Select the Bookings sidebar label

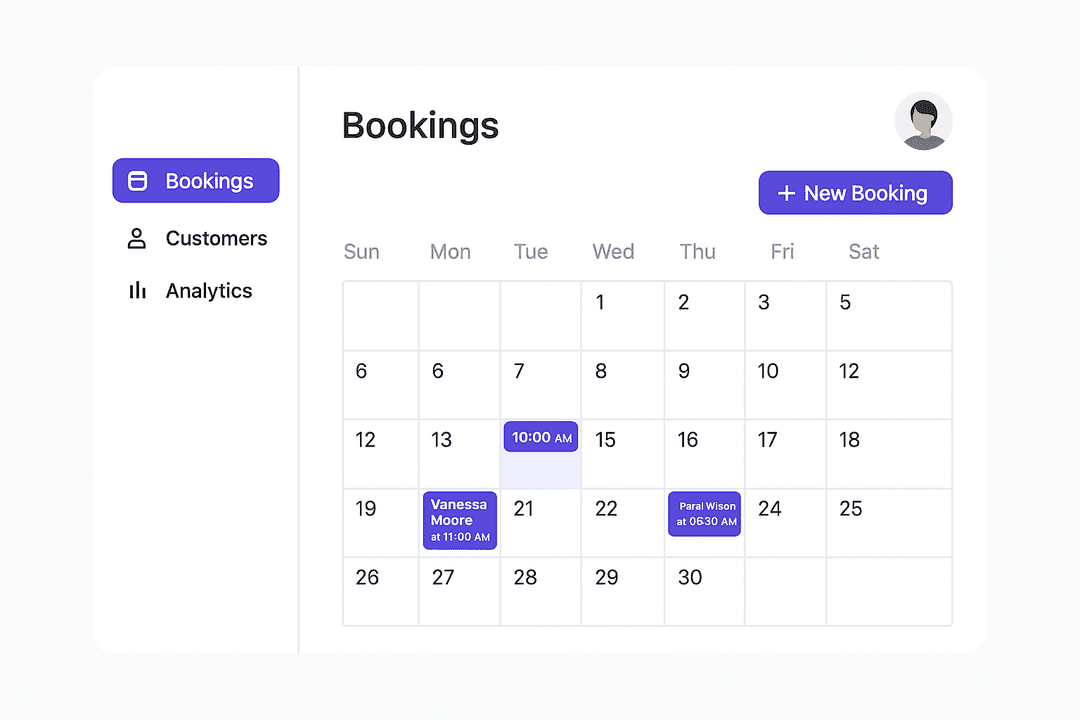point(209,181)
